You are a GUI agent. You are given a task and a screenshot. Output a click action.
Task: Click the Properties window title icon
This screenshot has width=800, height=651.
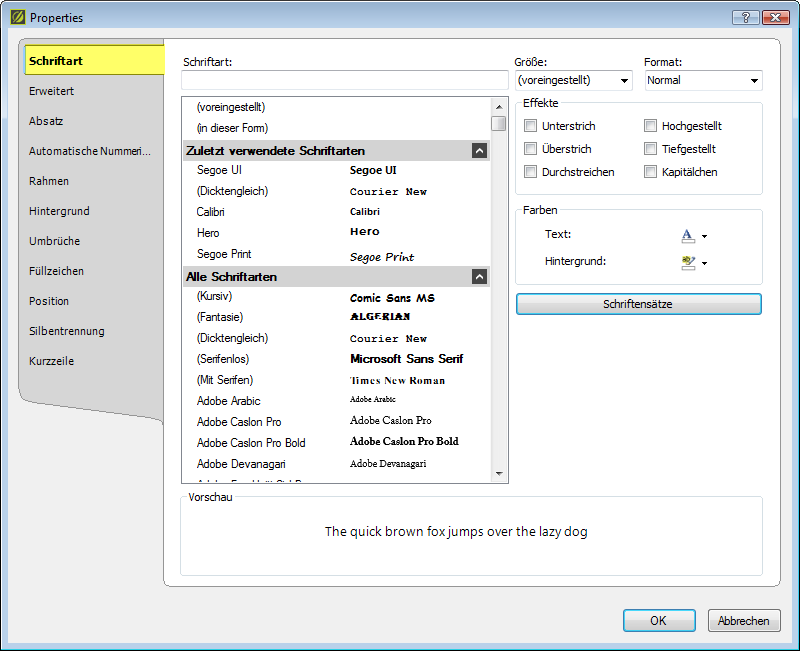17,17
